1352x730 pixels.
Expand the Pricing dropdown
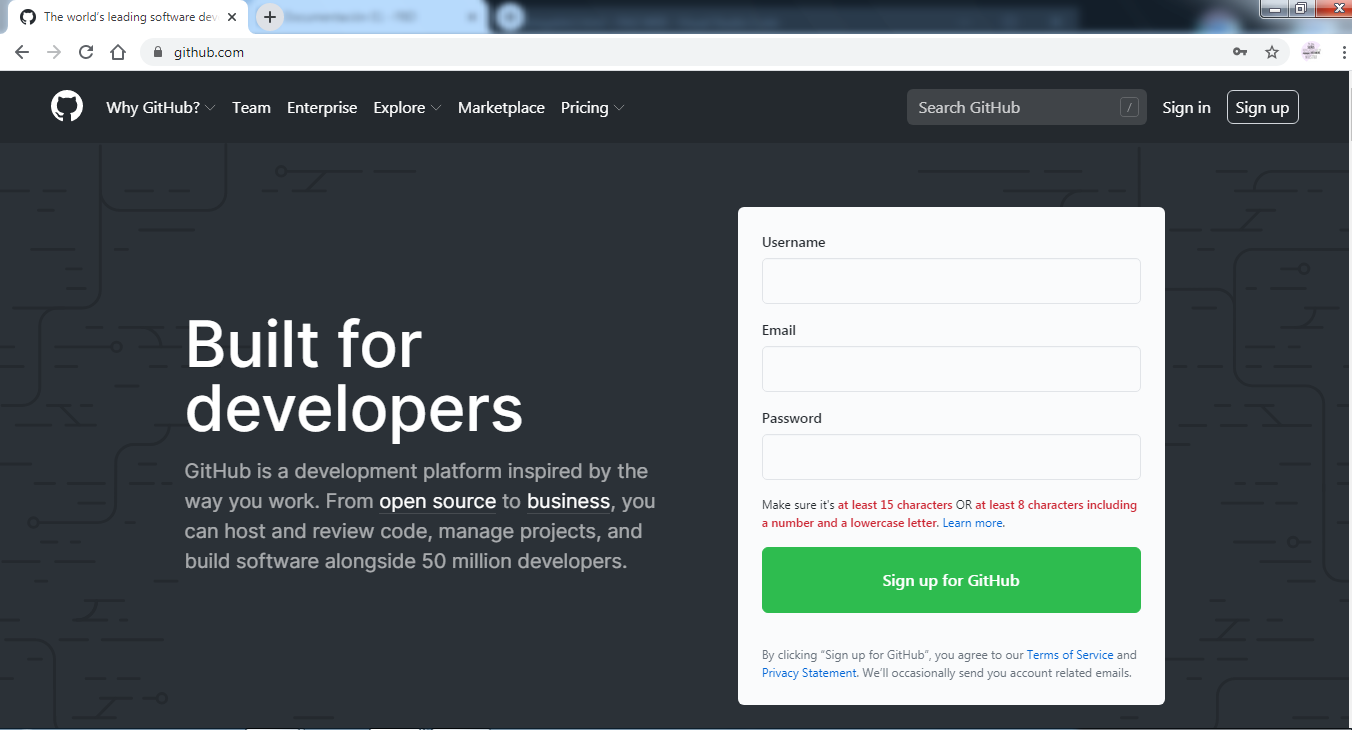click(592, 107)
